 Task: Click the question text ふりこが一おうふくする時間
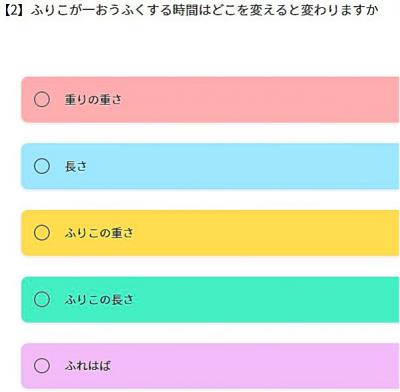point(116,11)
